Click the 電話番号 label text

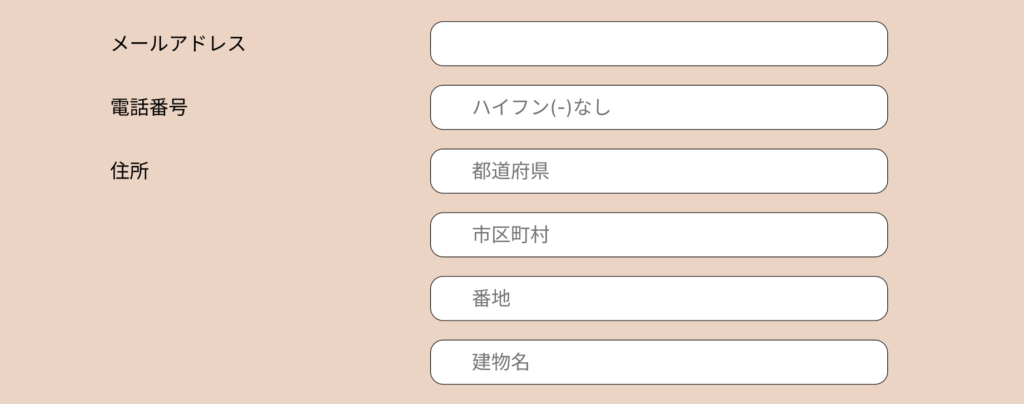coord(149,107)
